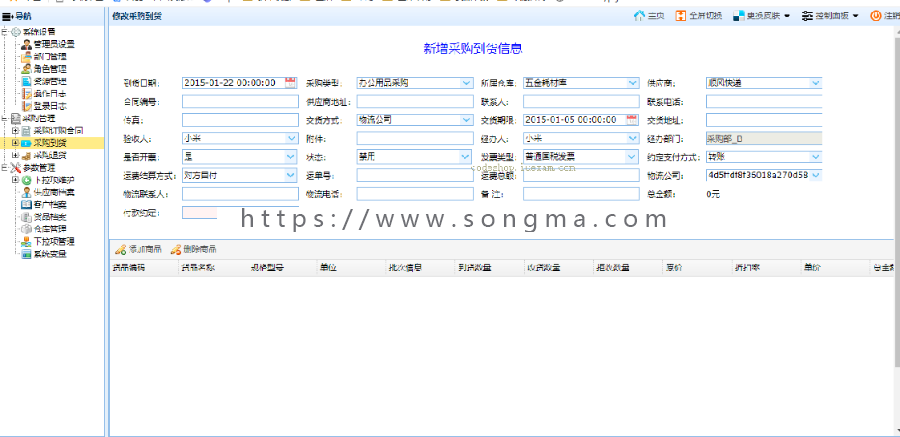Viewport: 900px width, 437px height.
Task: Click the 备注 input field
Action: click(x=581, y=194)
